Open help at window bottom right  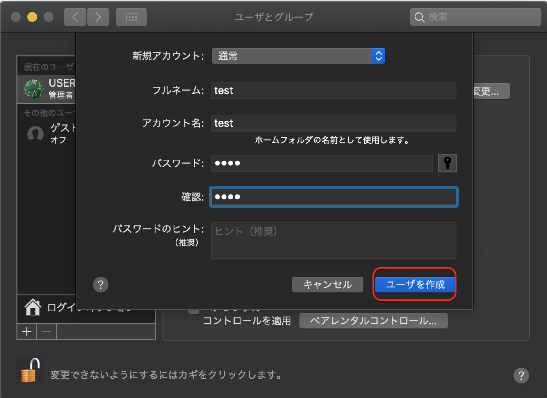(x=521, y=376)
